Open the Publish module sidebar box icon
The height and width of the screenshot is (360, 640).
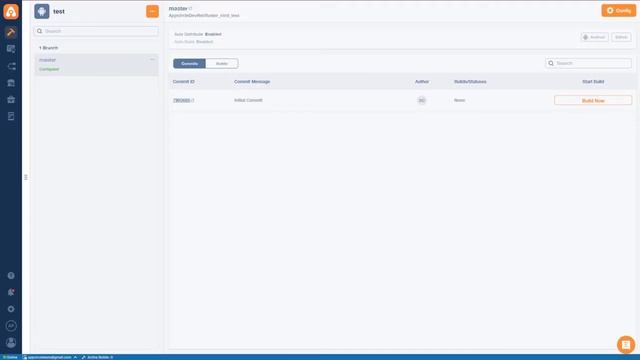tap(11, 100)
